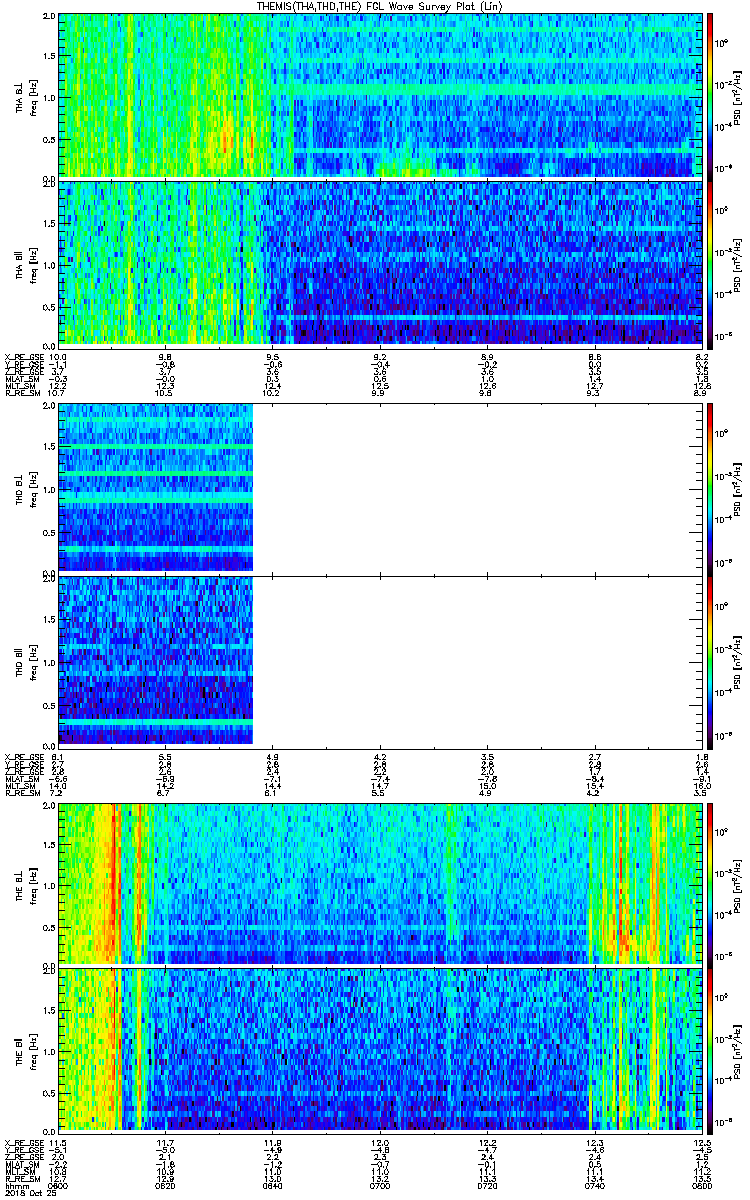Click the color bar beside the top THA panel

click(711, 95)
